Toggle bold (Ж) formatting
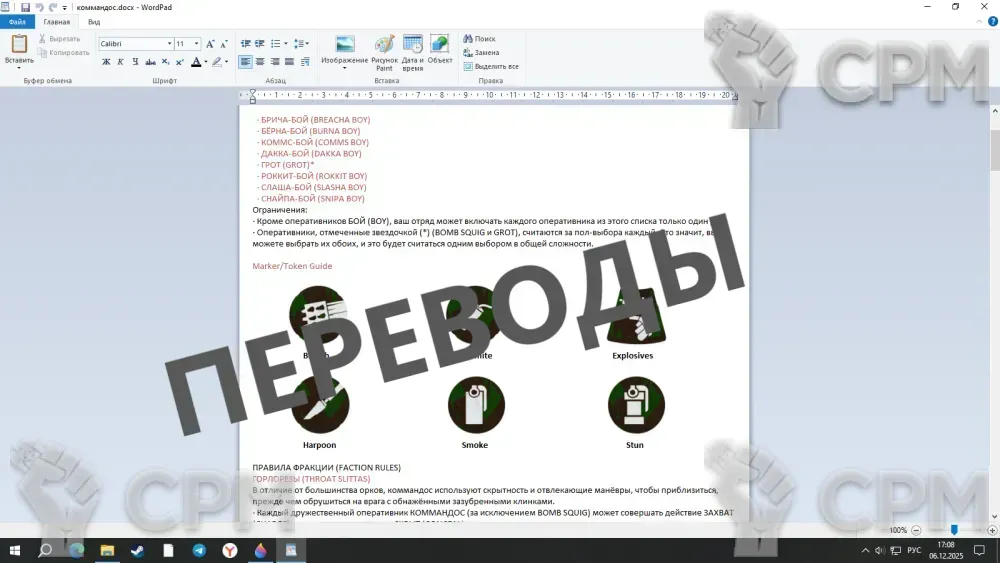 (106, 62)
